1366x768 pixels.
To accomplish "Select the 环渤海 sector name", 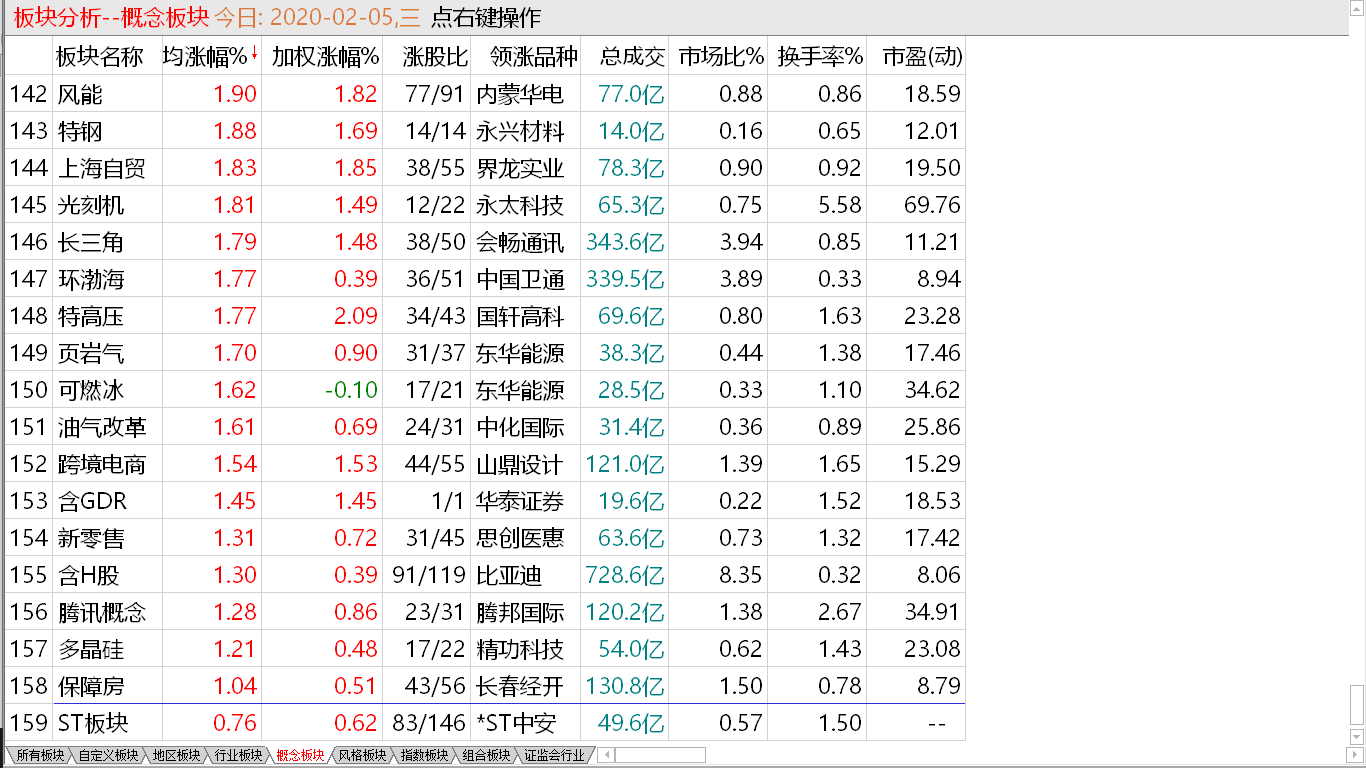I will pyautogui.click(x=90, y=279).
